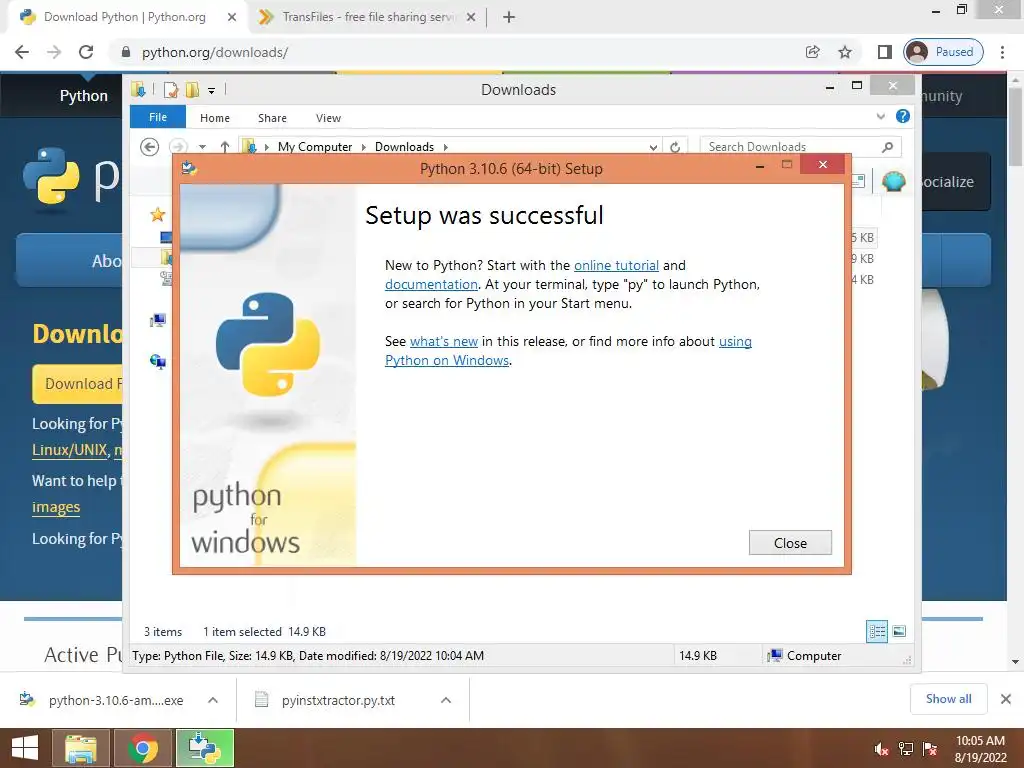Expand the Explorer ribbon chevron
Screen dimensions: 1024x768
coord(880,116)
